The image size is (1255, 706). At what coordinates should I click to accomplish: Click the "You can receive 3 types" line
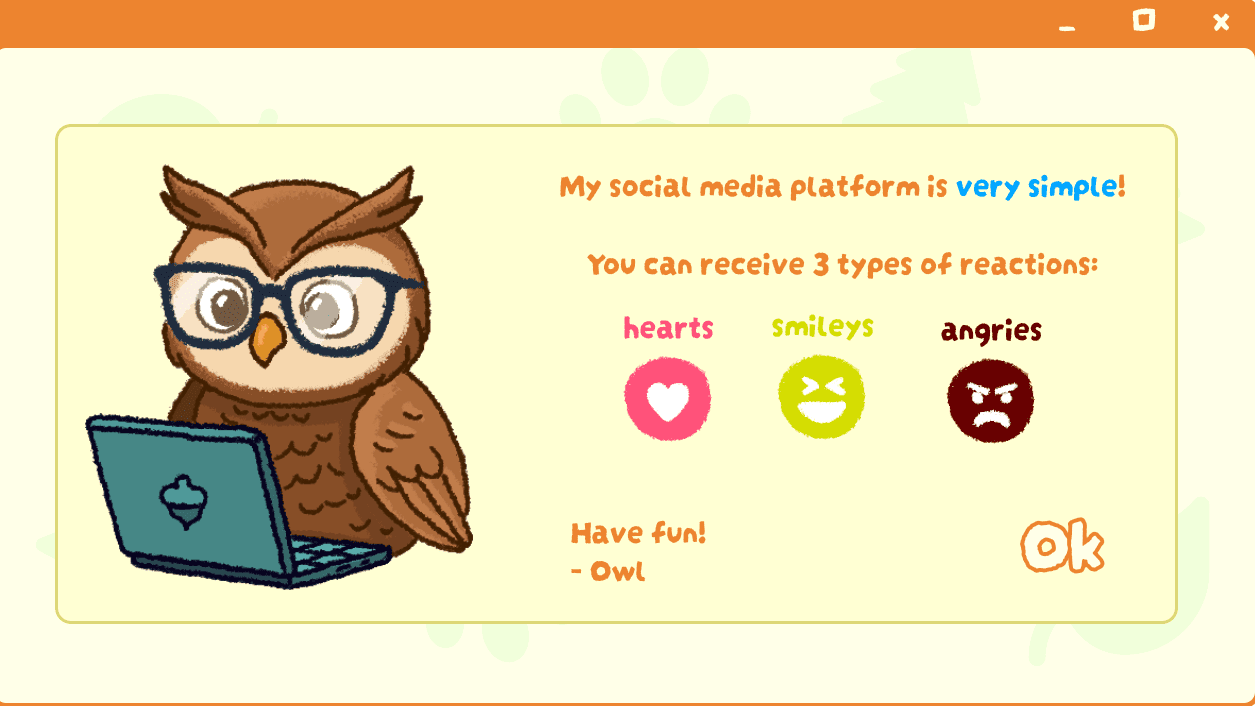[x=842, y=265]
